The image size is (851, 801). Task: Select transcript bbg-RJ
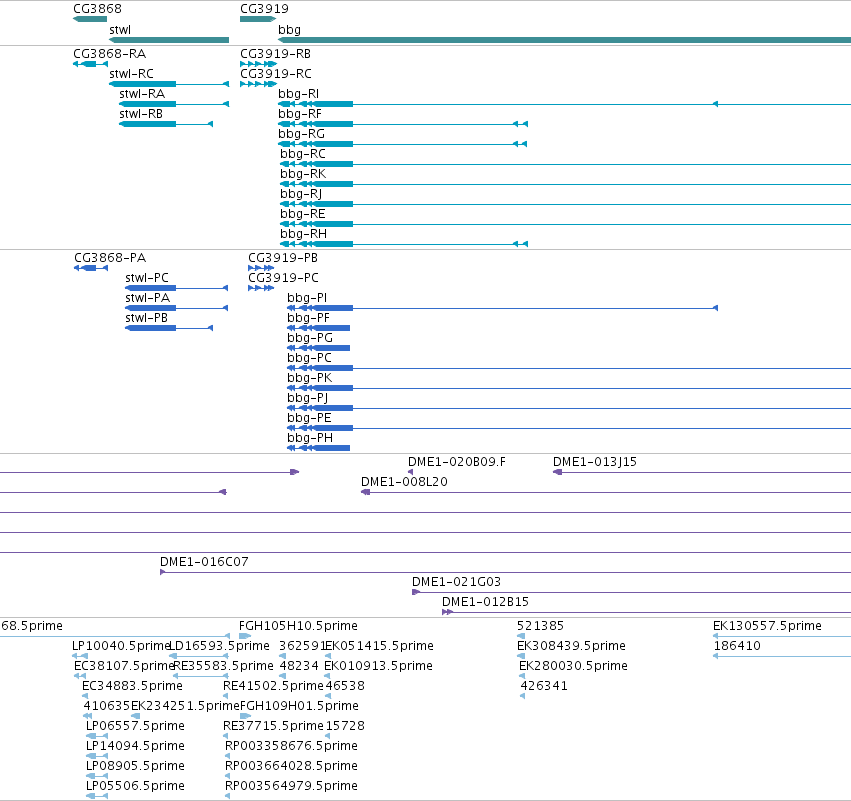[301, 194]
